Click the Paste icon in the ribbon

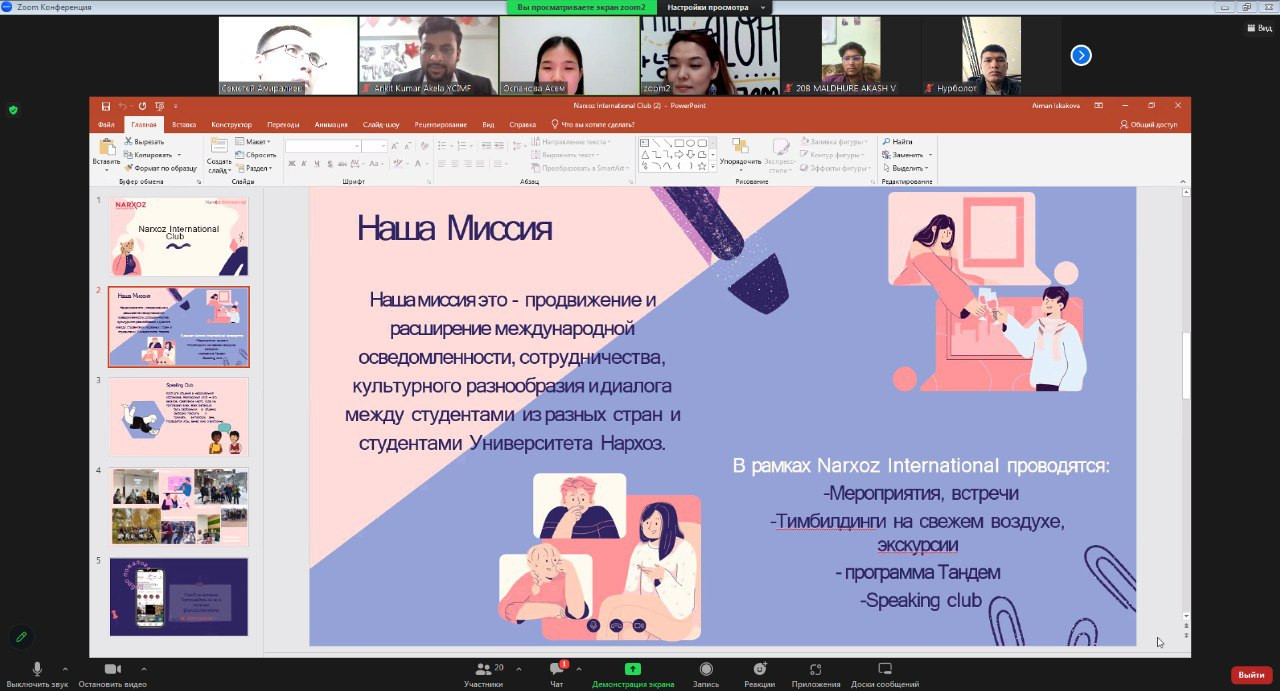(106, 148)
